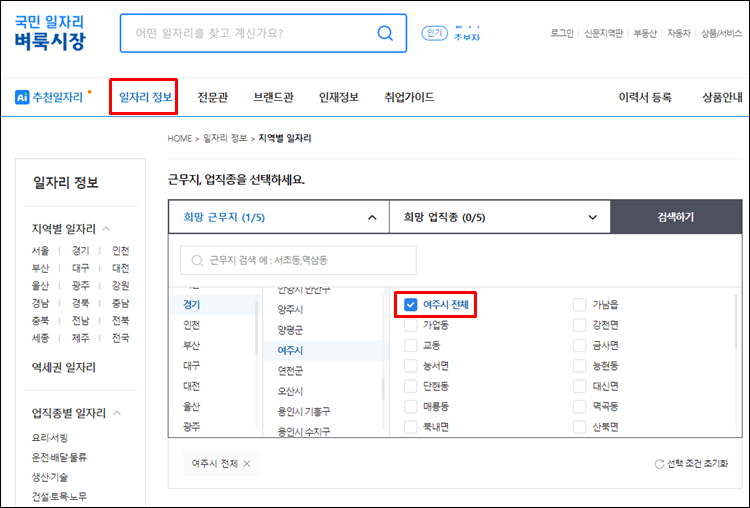Click 일자리 정보 in the breadcrumb
The width and height of the screenshot is (750, 508).
coord(225,138)
